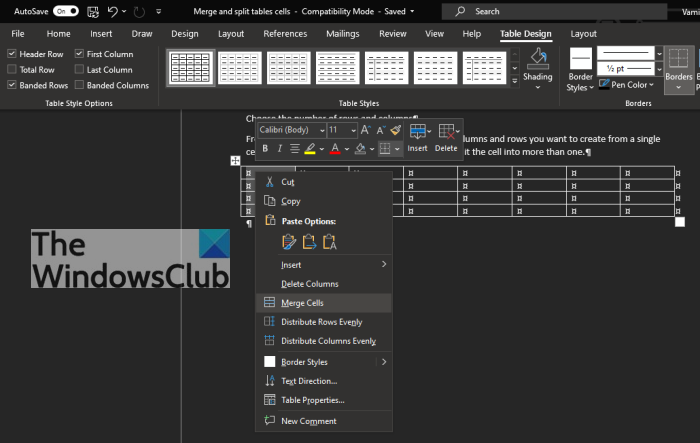This screenshot has width=700, height=443.
Task: Click the Save icon in title bar
Action: (x=94, y=11)
